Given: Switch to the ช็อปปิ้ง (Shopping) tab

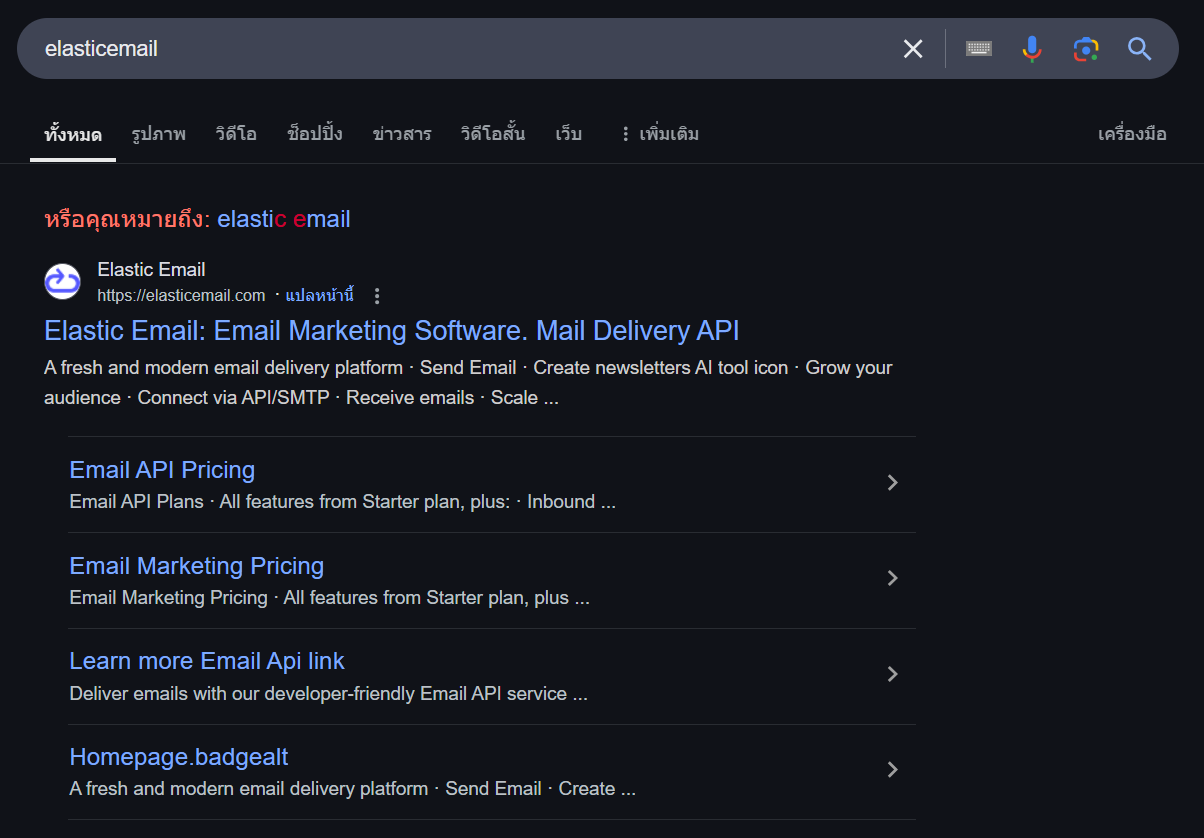Looking at the screenshot, I should click(x=314, y=134).
